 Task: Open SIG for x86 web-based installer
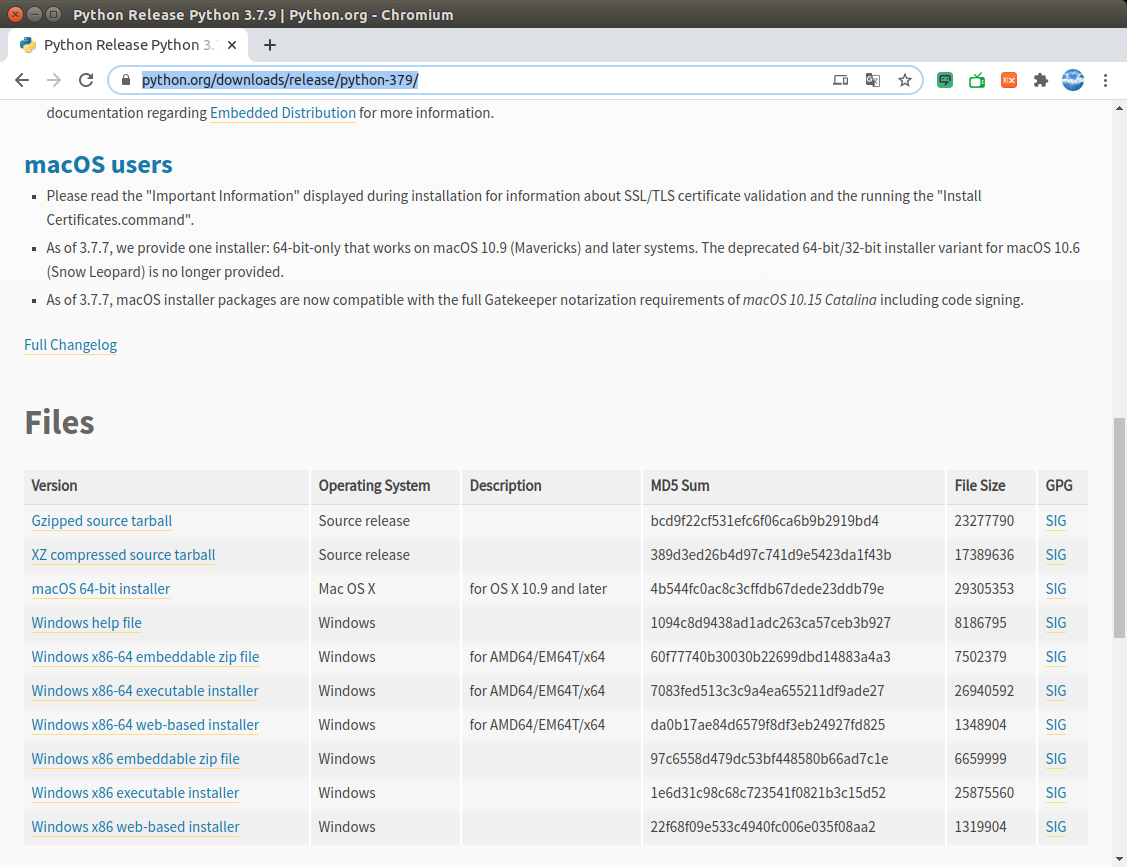(x=1056, y=827)
